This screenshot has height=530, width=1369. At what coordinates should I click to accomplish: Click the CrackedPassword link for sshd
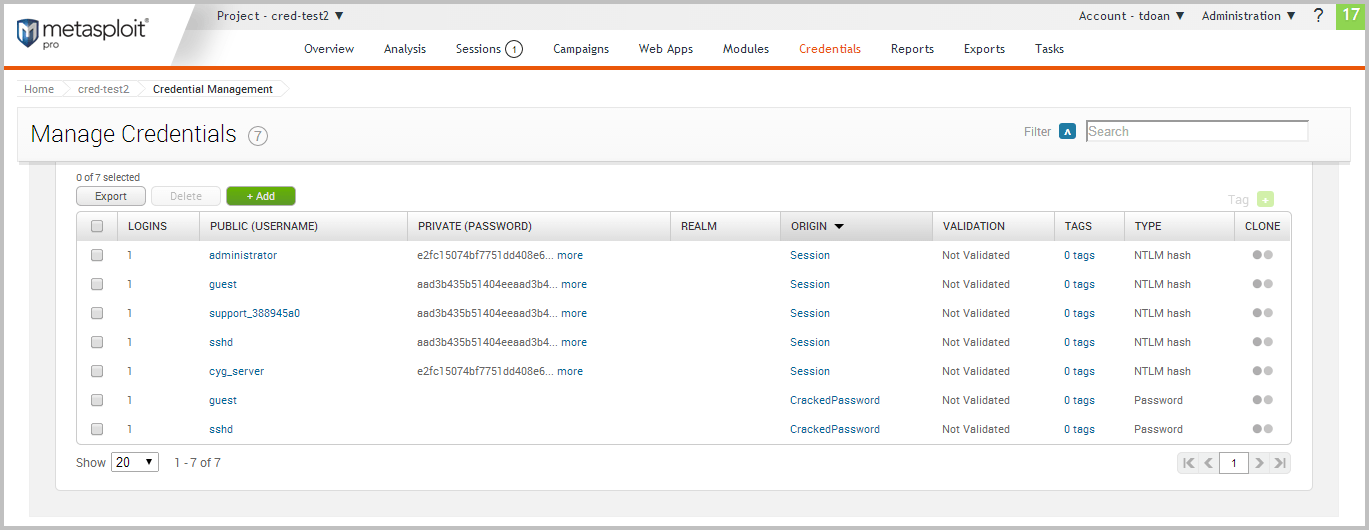(x=834, y=429)
